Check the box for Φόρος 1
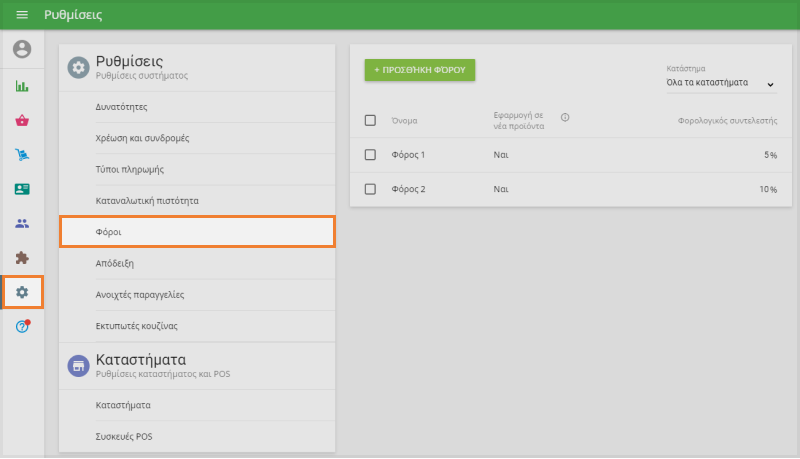This screenshot has width=800, height=459. pyautogui.click(x=370, y=155)
